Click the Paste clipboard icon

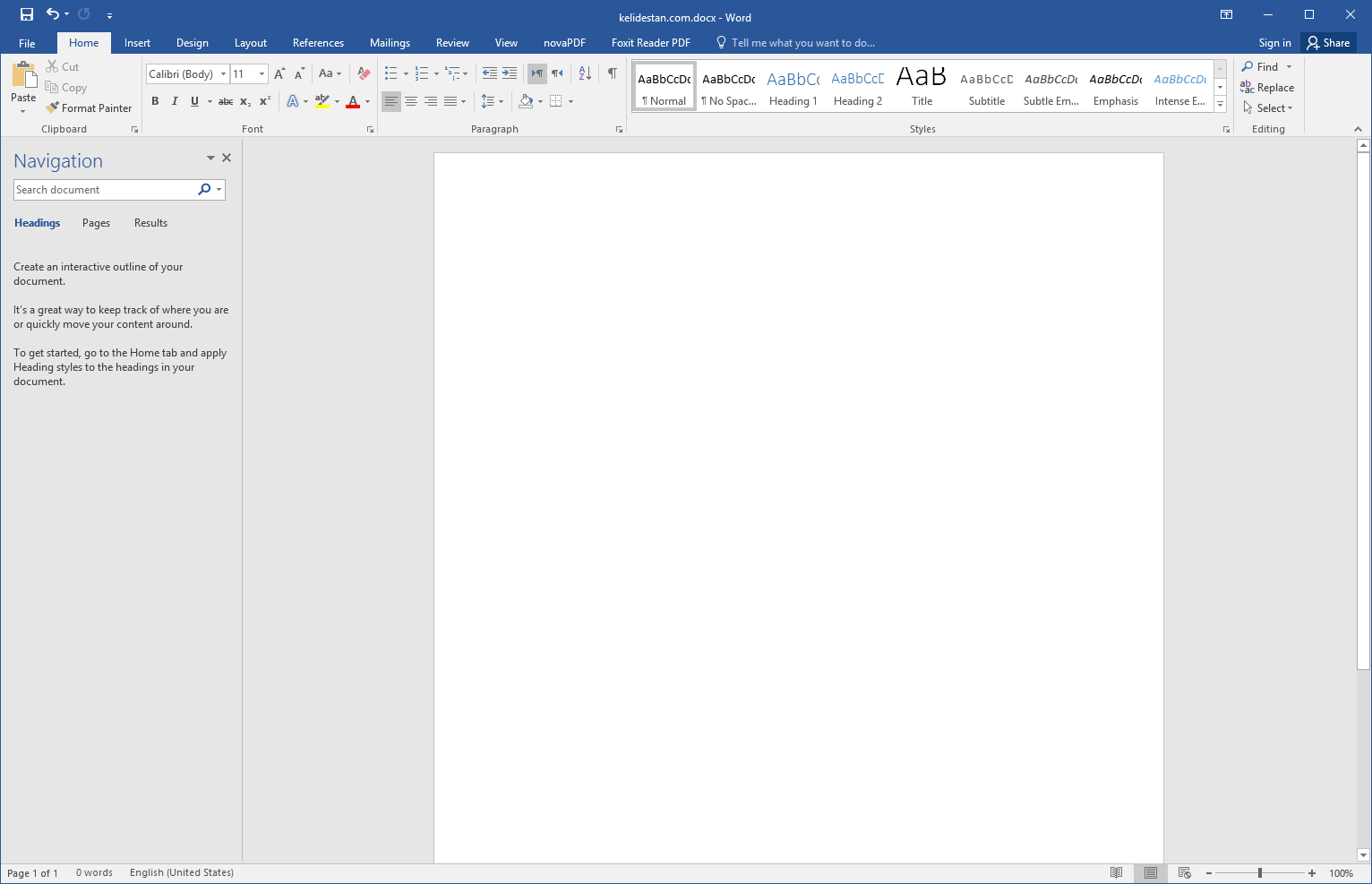click(x=23, y=75)
